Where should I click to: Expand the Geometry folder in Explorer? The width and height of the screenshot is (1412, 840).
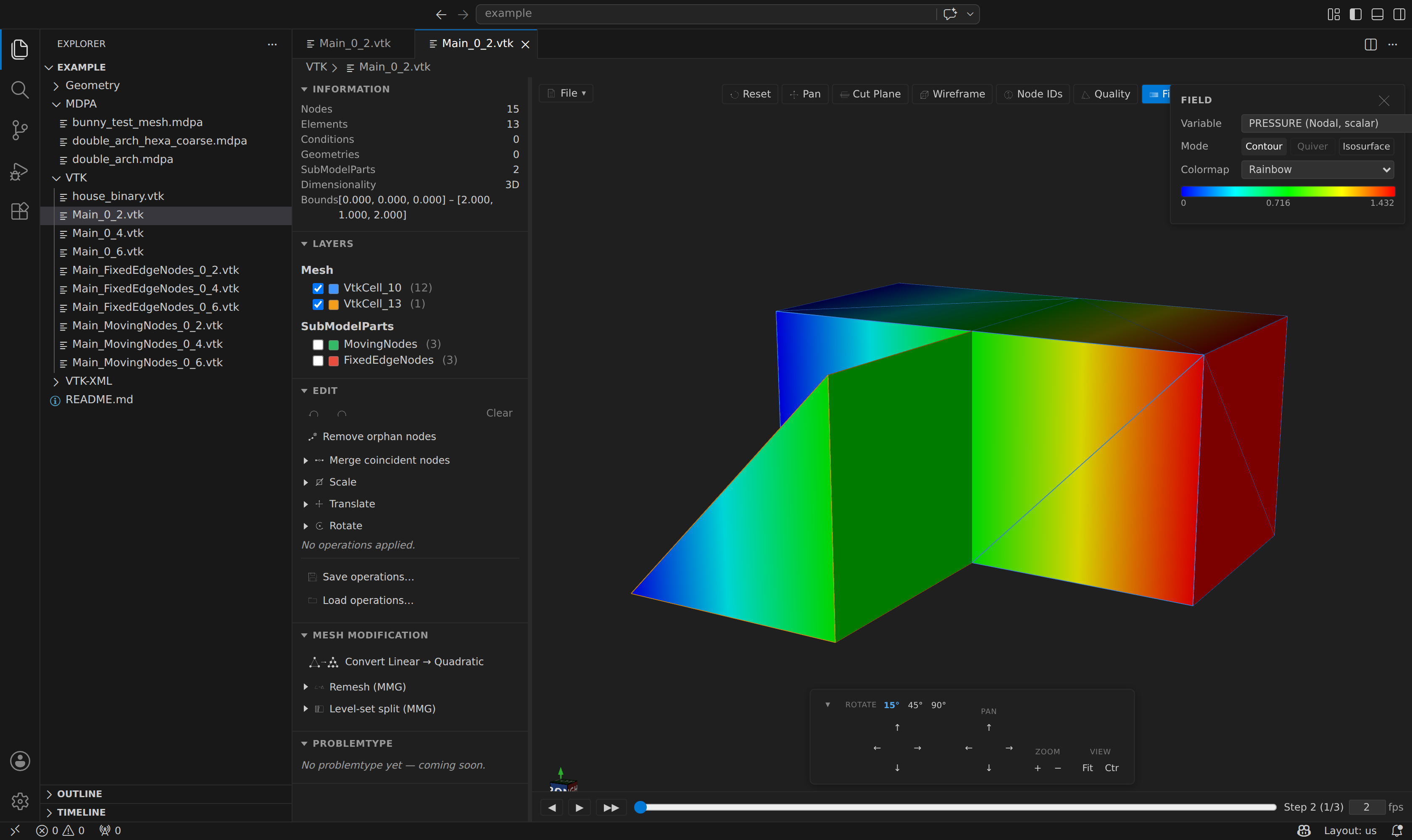(x=92, y=86)
